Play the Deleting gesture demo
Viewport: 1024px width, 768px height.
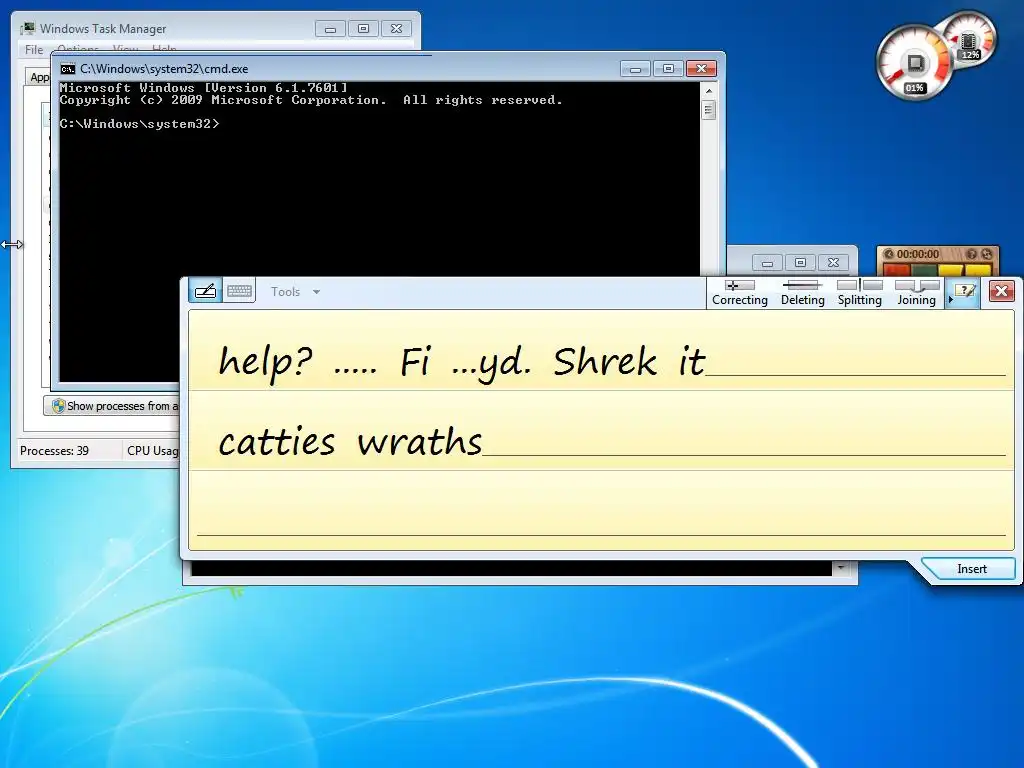pyautogui.click(x=803, y=293)
